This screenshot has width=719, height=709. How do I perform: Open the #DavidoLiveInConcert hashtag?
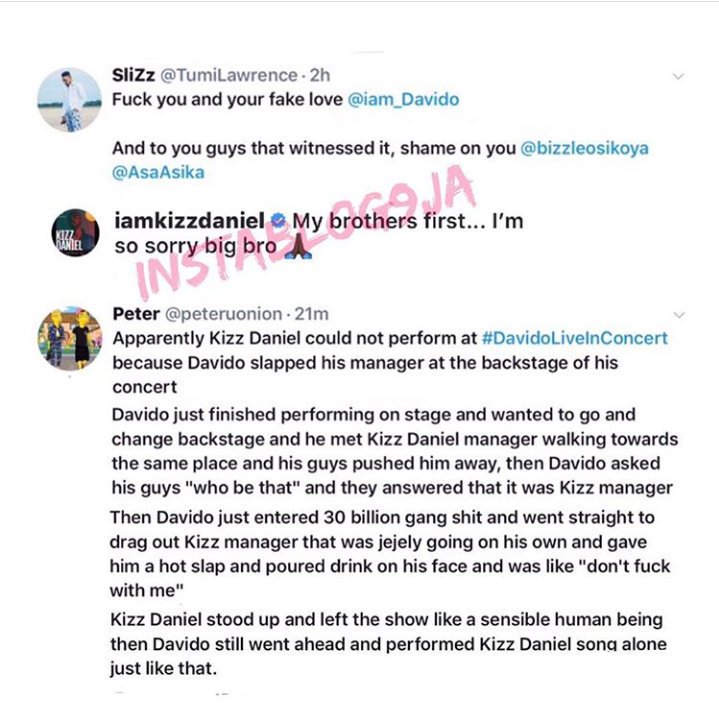coord(575,338)
